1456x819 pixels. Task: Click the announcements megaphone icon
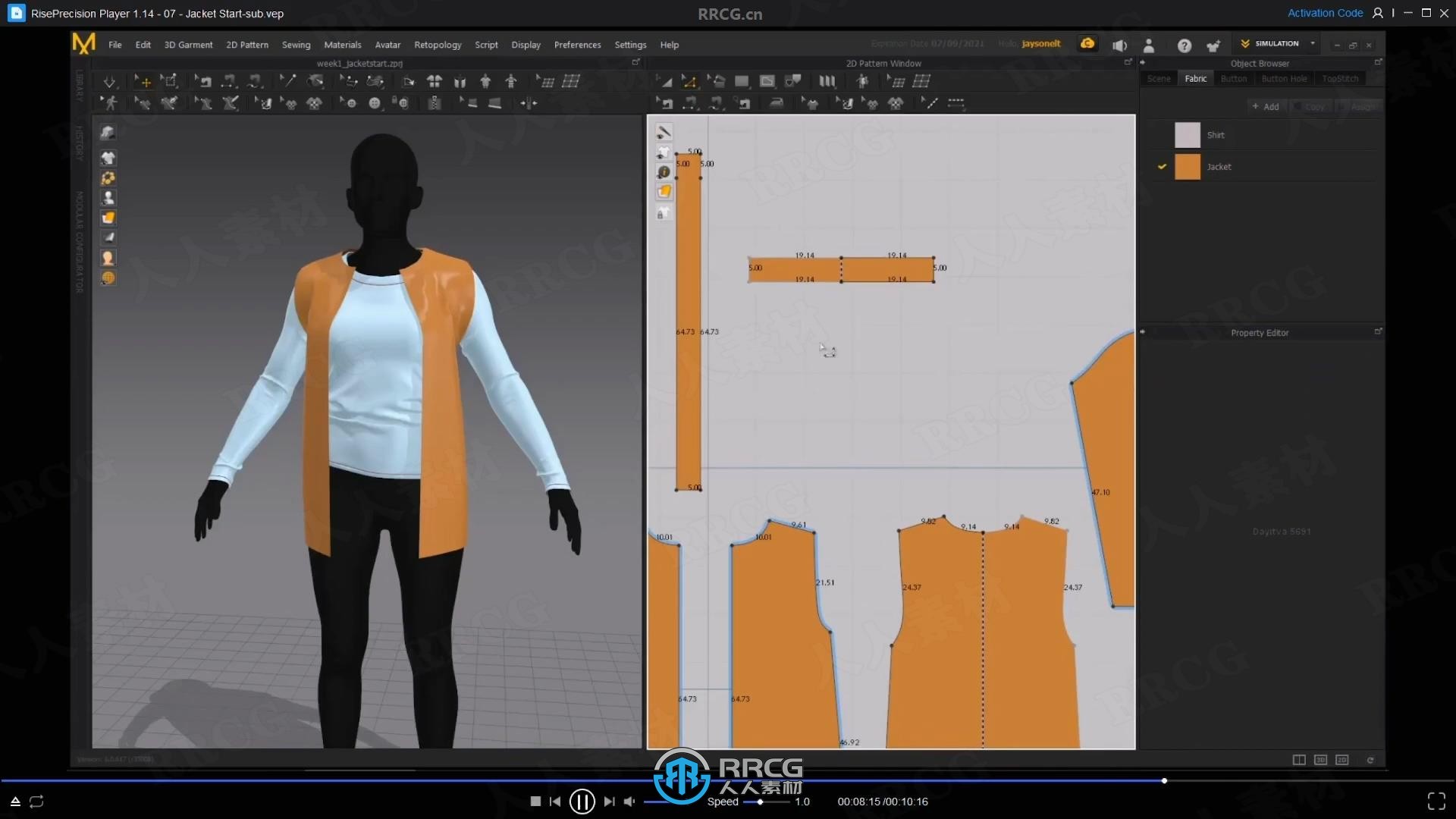click(1119, 45)
